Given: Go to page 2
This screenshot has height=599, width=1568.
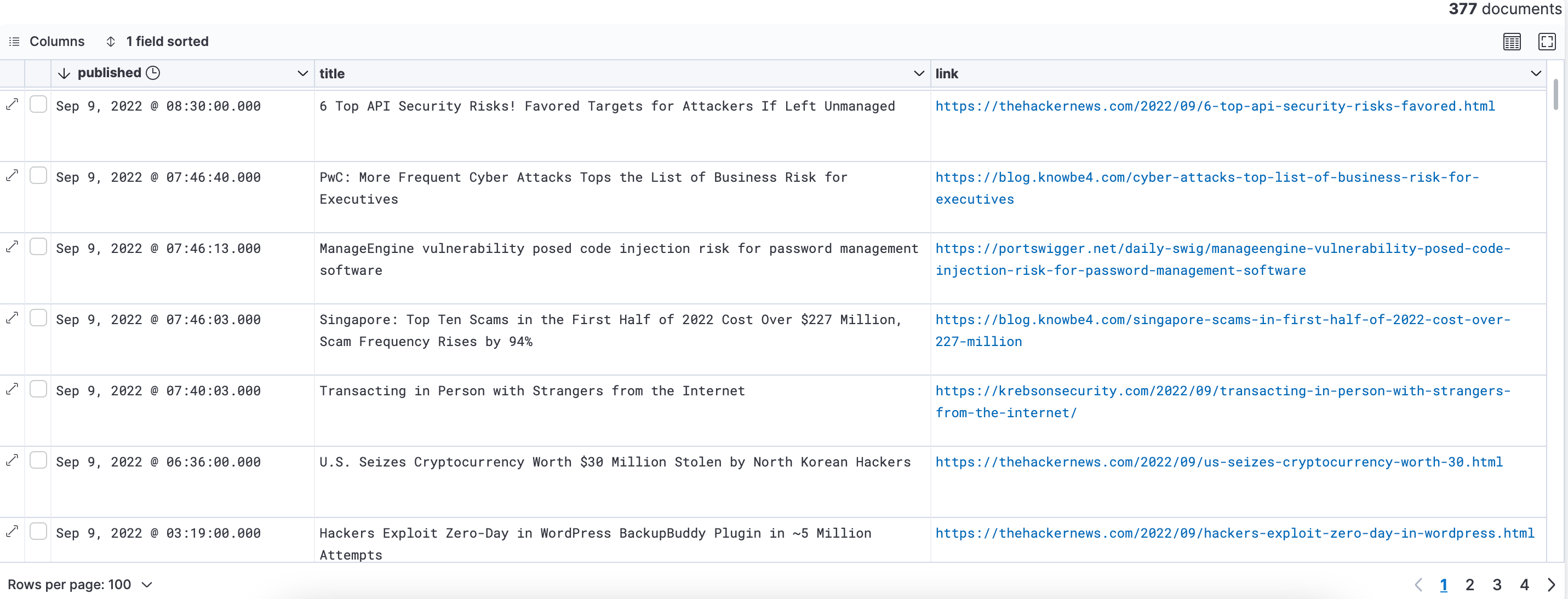Looking at the screenshot, I should (1469, 585).
